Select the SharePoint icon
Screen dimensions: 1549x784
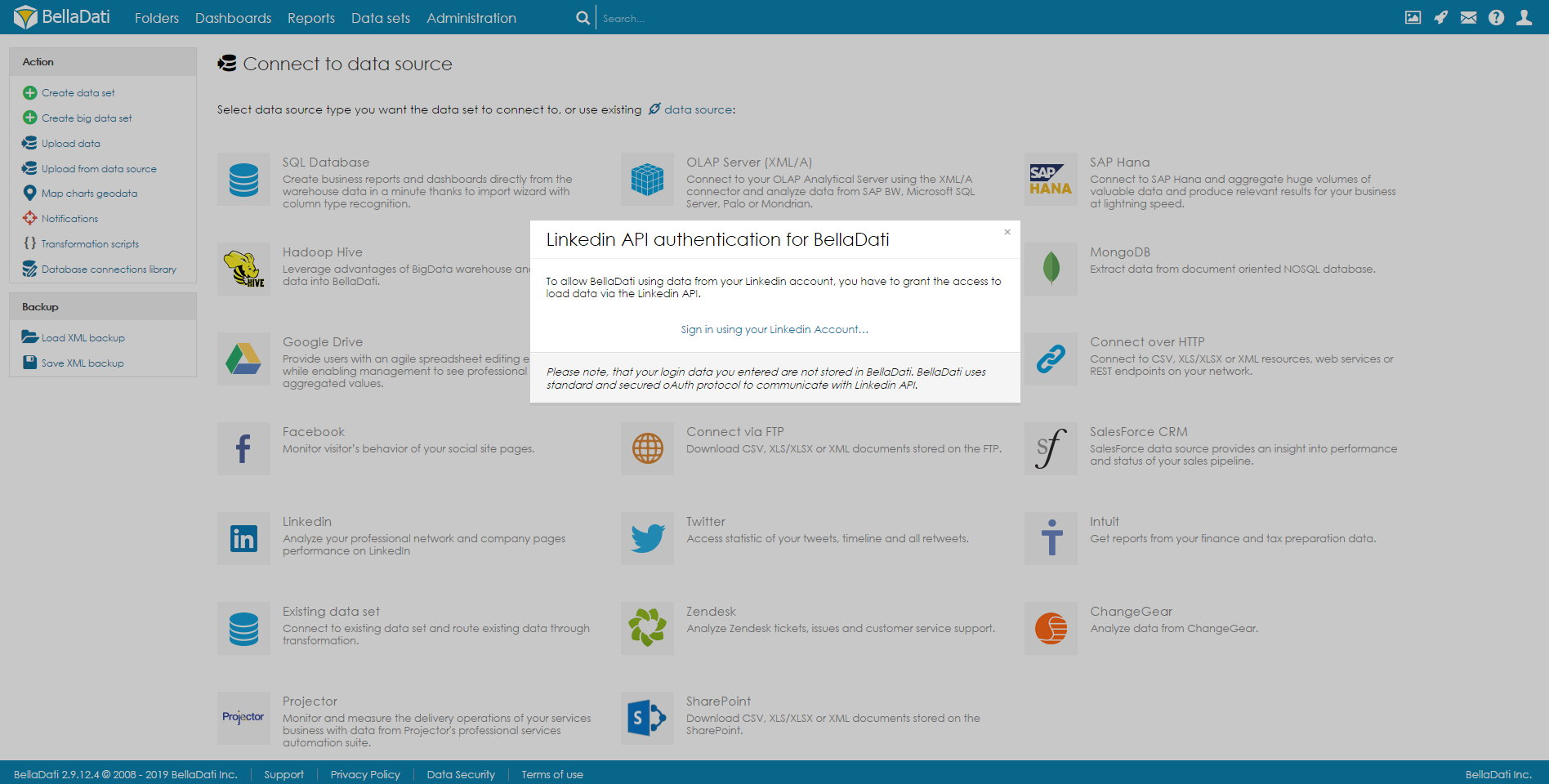click(x=647, y=719)
